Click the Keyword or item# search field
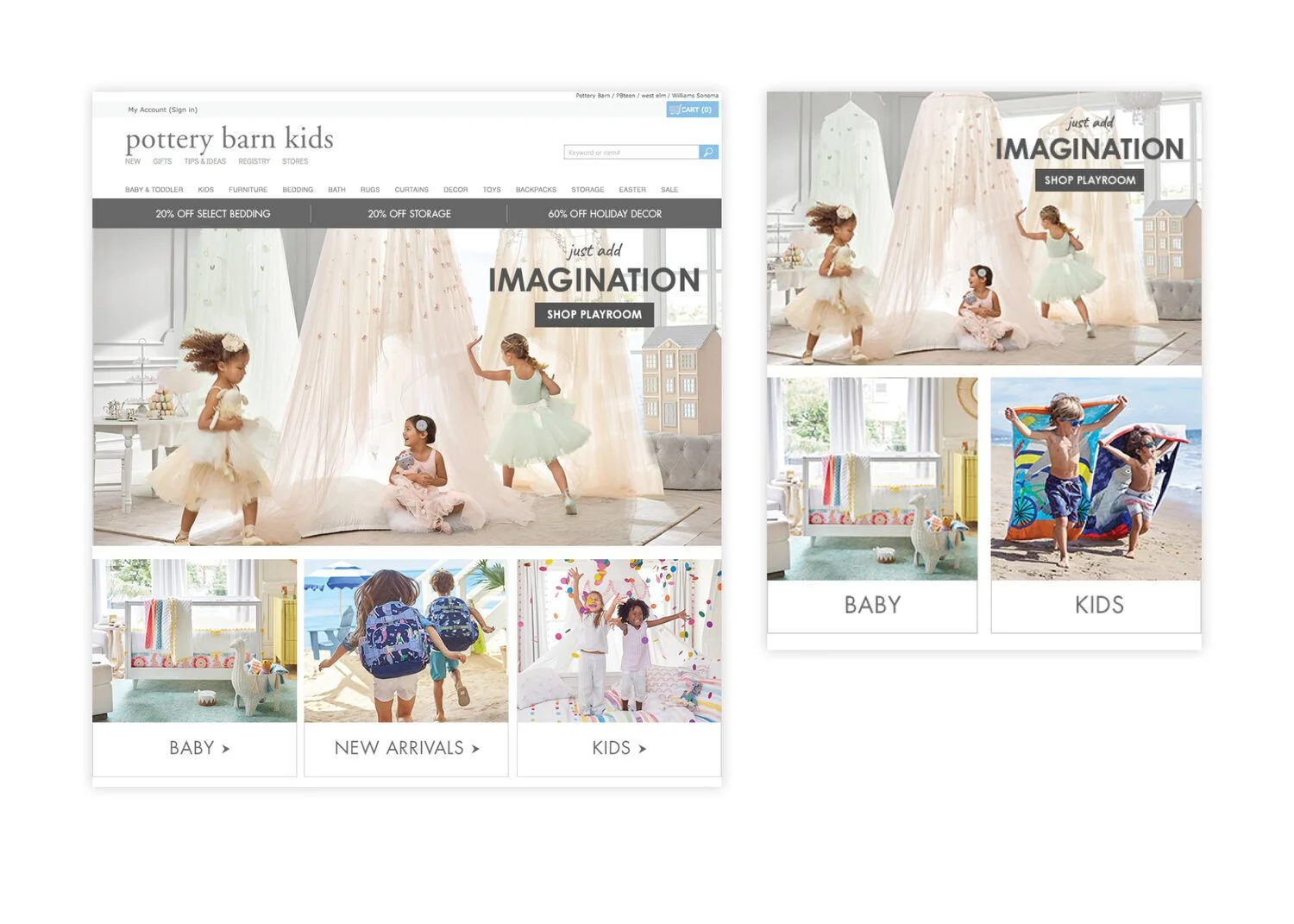The width and height of the screenshot is (1294, 924). (631, 152)
